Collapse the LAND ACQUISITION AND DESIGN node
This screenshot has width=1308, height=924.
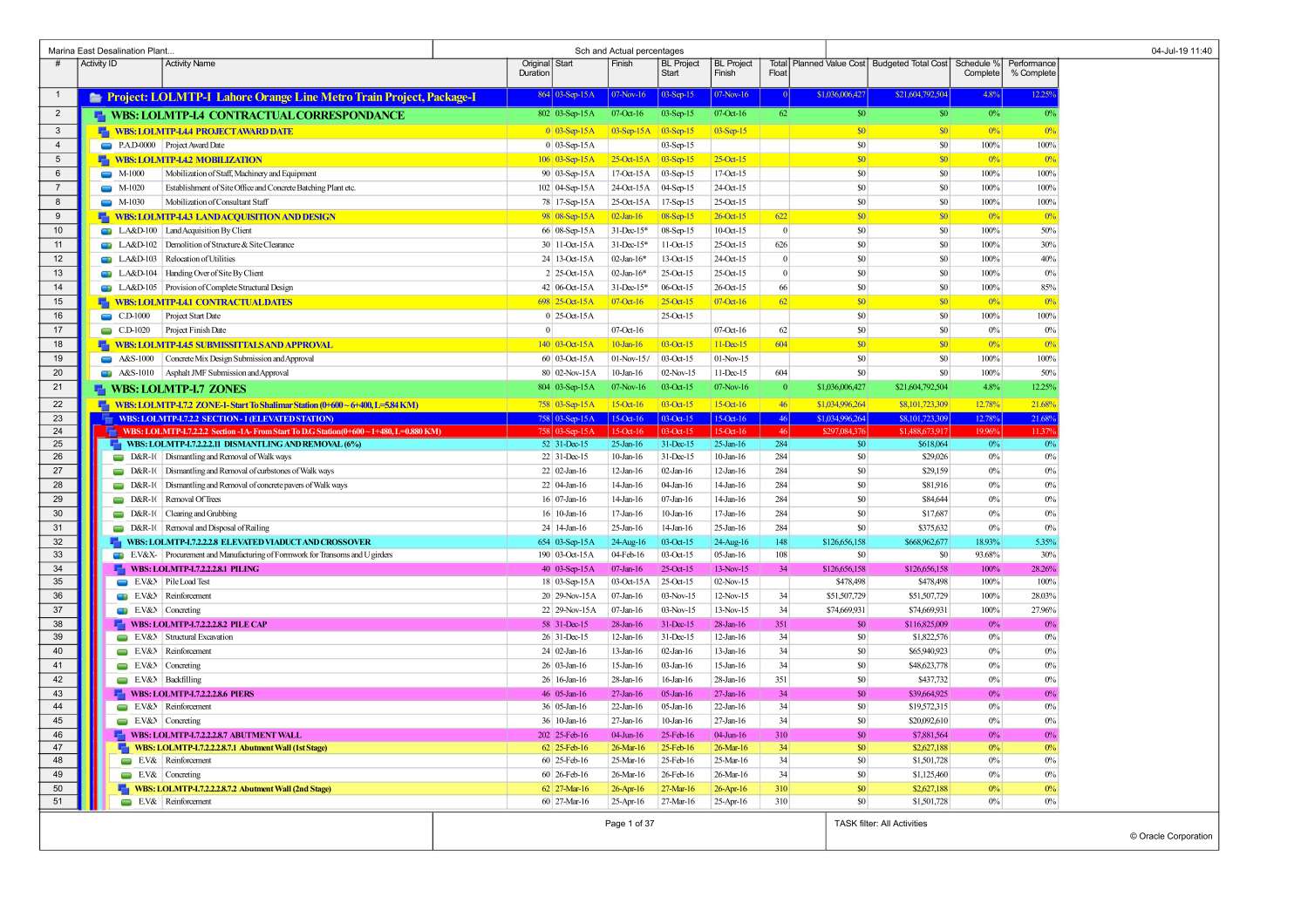(102, 216)
